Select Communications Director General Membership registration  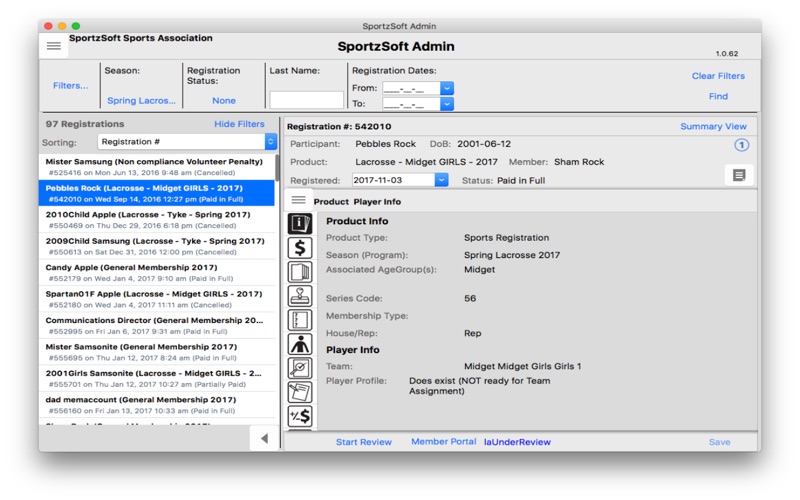pos(157,326)
